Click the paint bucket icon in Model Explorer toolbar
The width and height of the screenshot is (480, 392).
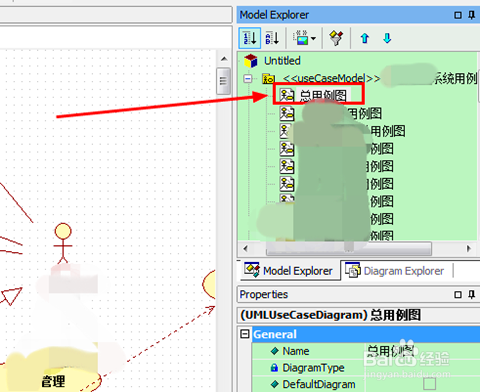click(x=336, y=38)
